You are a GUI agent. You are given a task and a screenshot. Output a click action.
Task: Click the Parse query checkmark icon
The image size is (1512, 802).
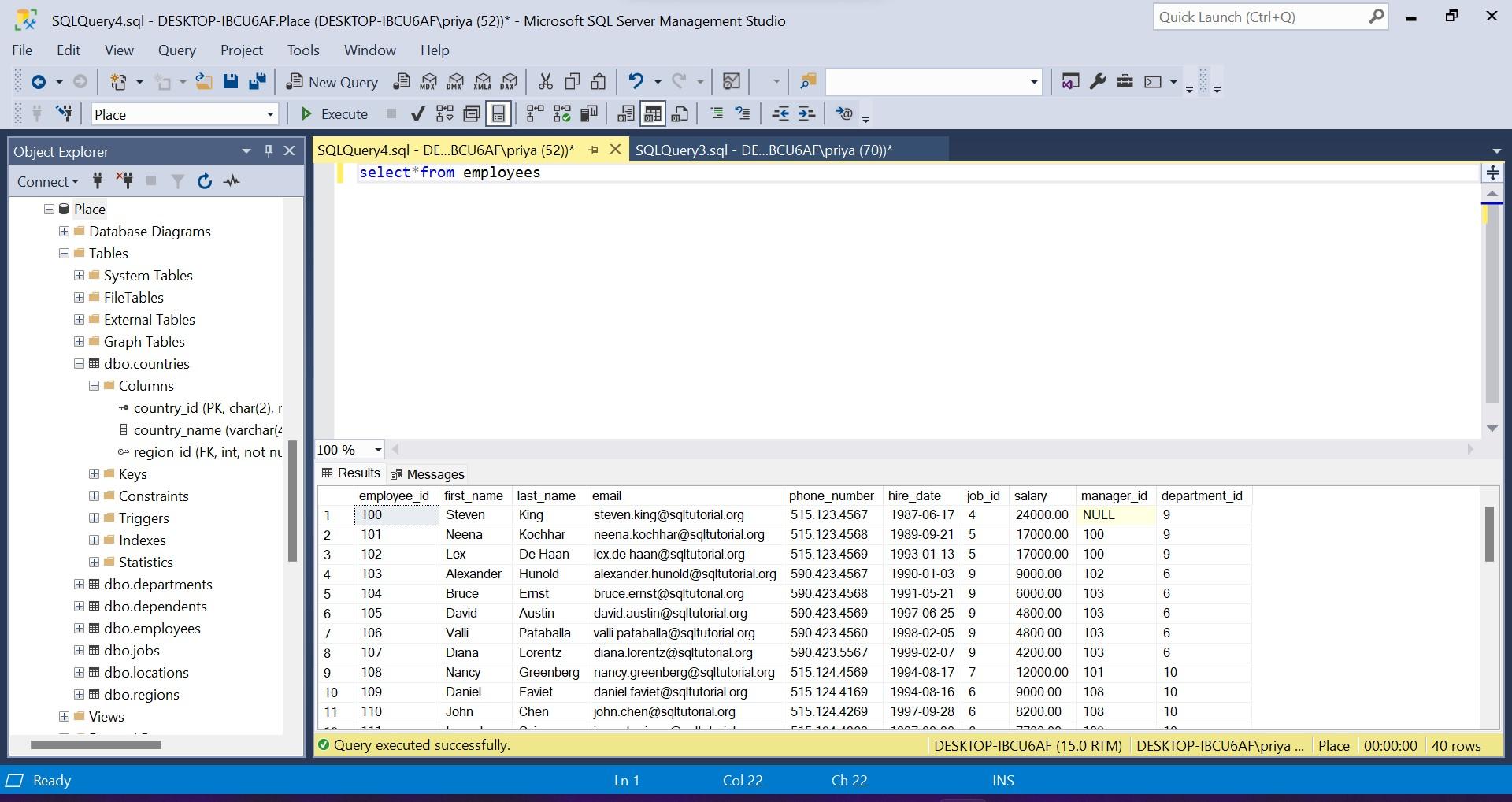[417, 113]
